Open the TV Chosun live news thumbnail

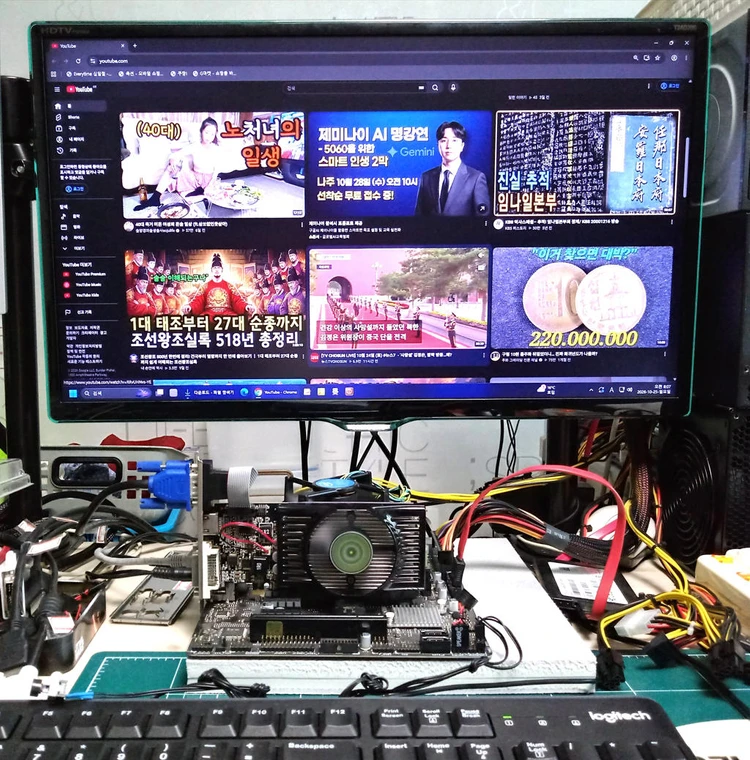(x=399, y=299)
